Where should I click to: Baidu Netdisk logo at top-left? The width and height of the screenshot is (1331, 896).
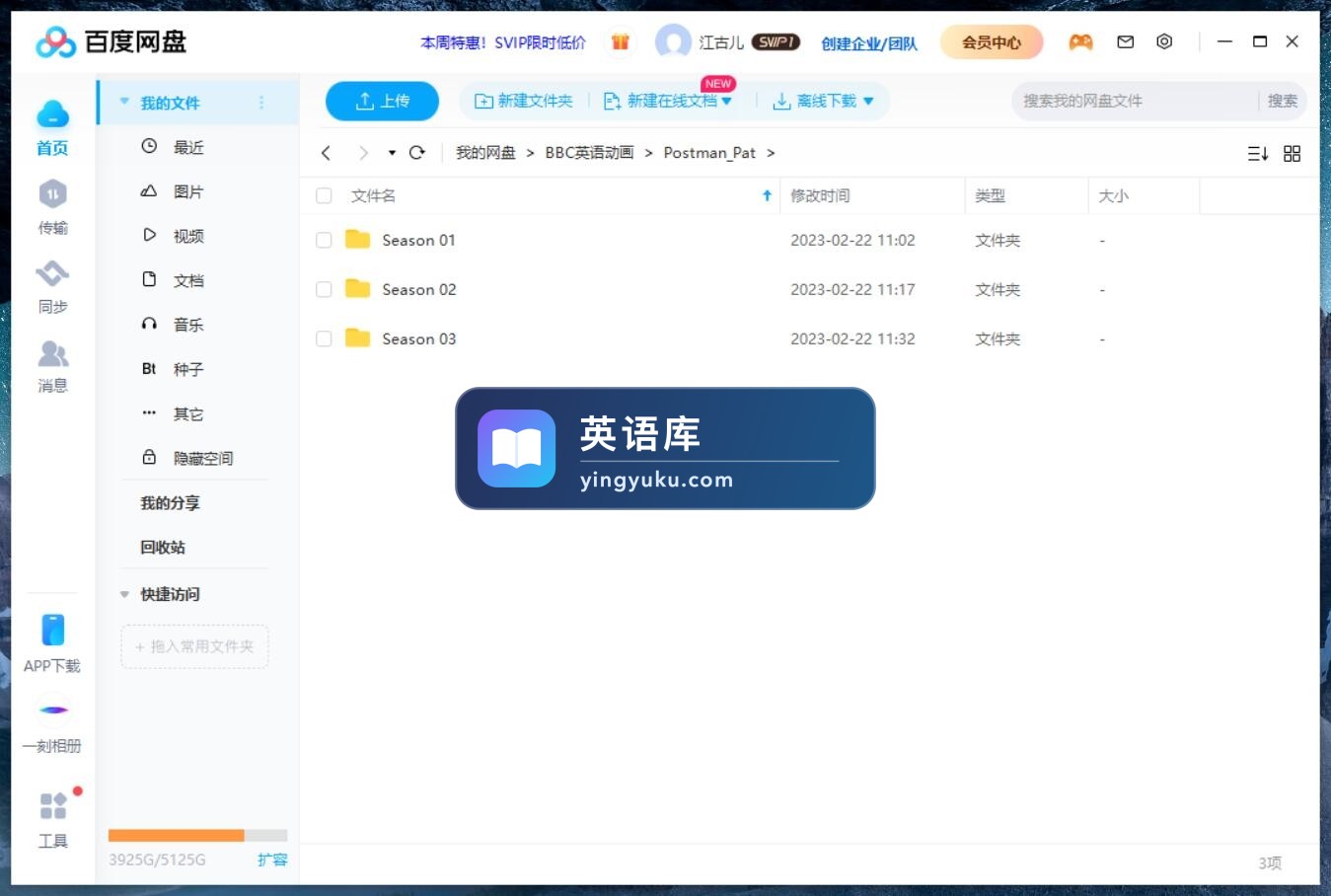[x=111, y=41]
